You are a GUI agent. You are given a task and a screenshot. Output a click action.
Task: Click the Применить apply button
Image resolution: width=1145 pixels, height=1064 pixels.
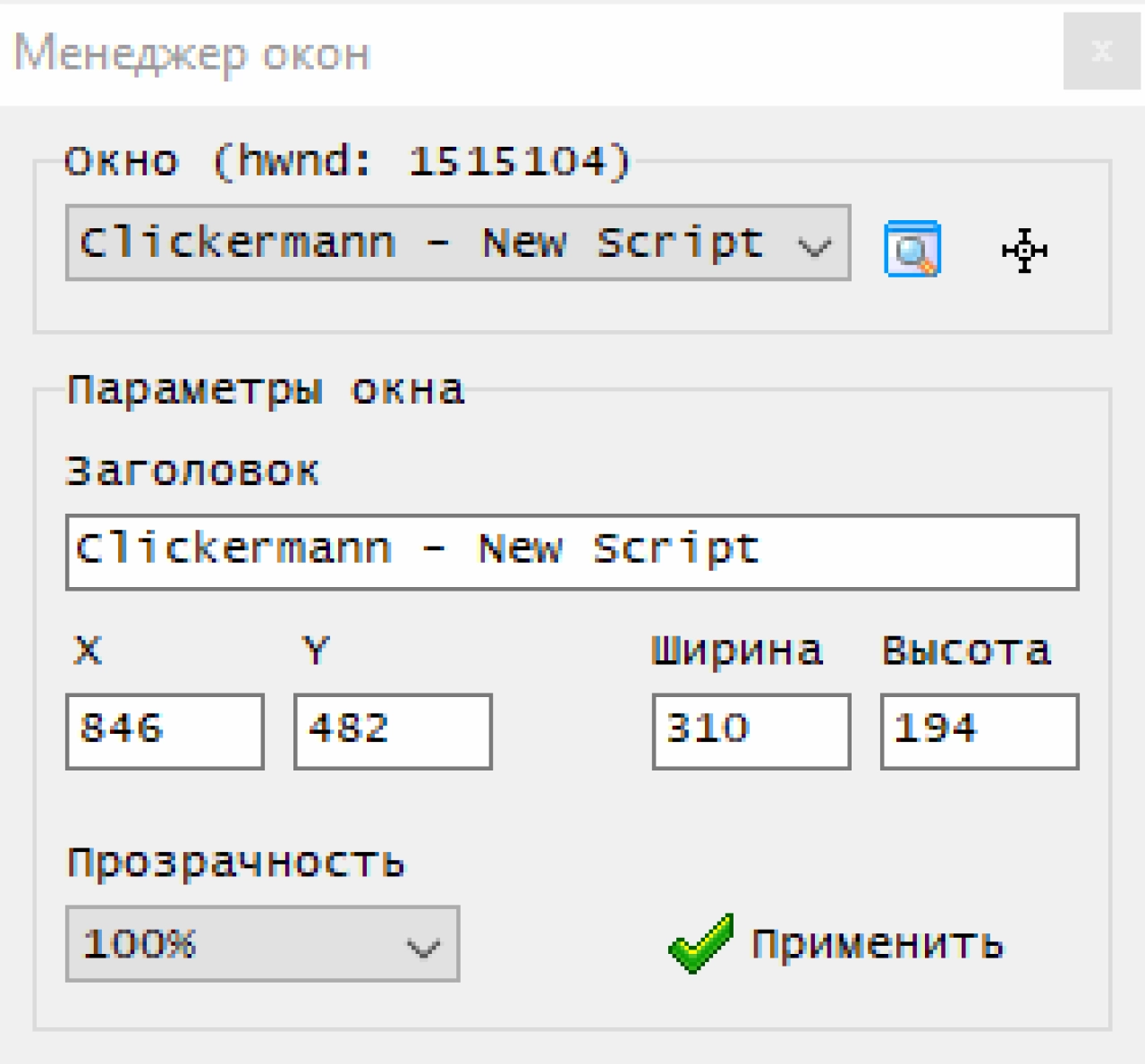[x=835, y=943]
